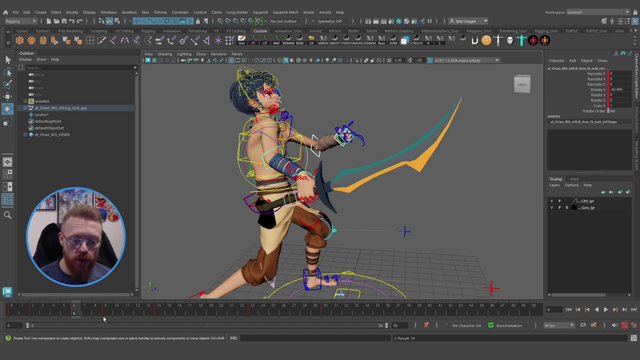Click the Outliner search field

click(x=80, y=68)
